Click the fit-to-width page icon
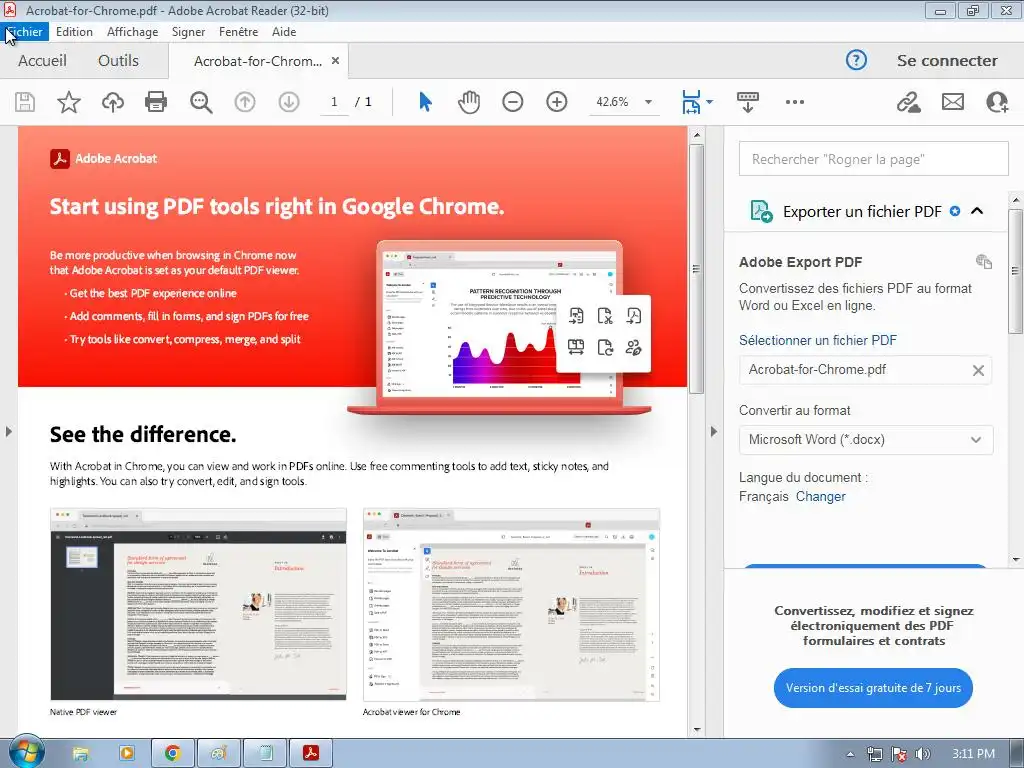Viewport: 1024px width, 768px height. tap(691, 102)
